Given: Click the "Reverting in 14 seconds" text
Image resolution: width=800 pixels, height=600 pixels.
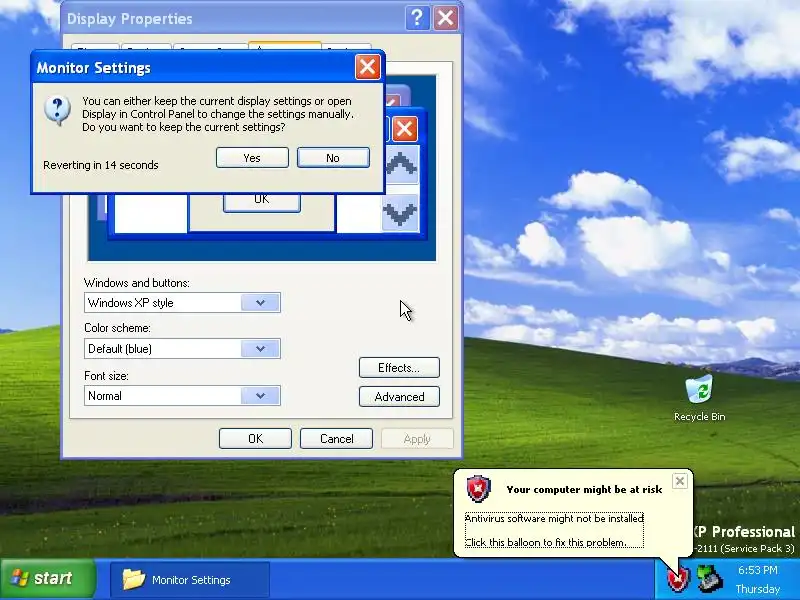Looking at the screenshot, I should click(101, 165).
